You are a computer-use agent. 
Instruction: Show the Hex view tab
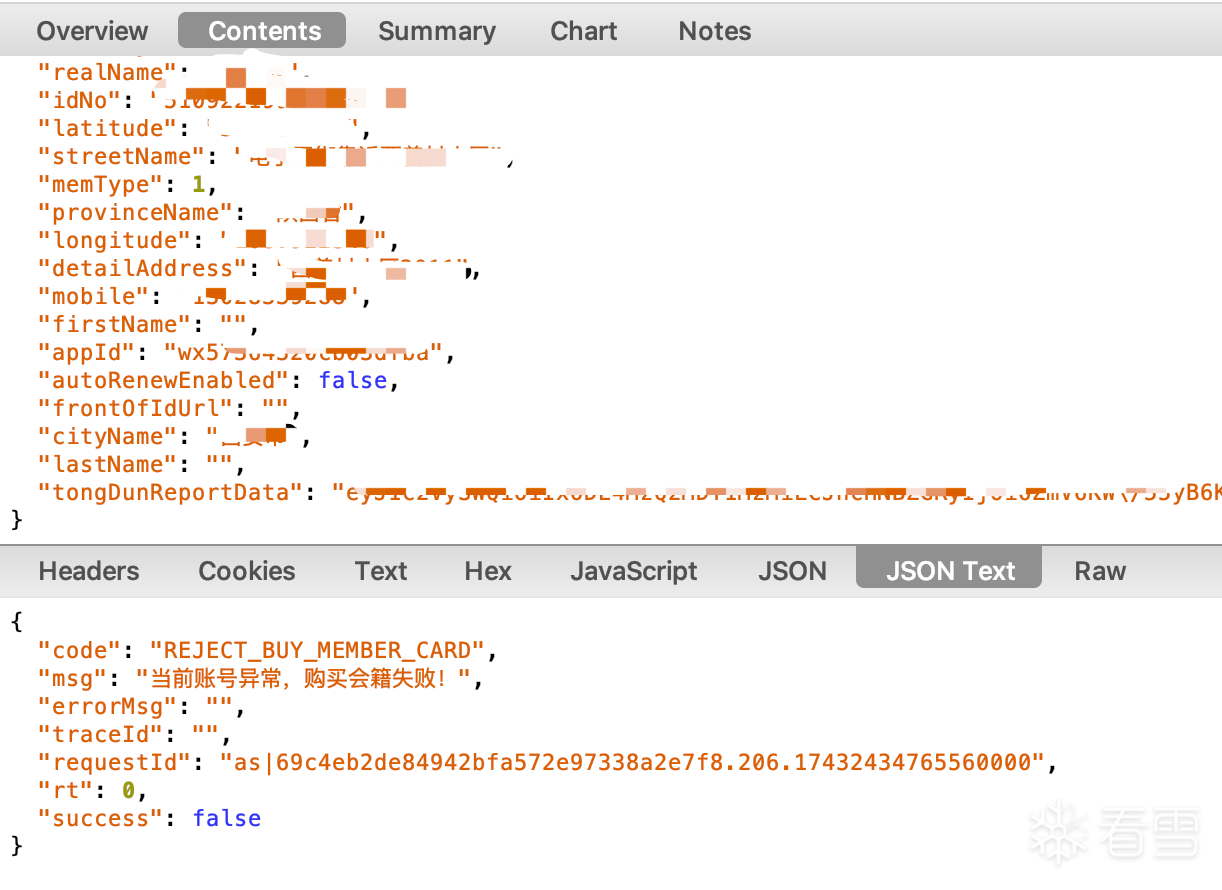coord(488,571)
